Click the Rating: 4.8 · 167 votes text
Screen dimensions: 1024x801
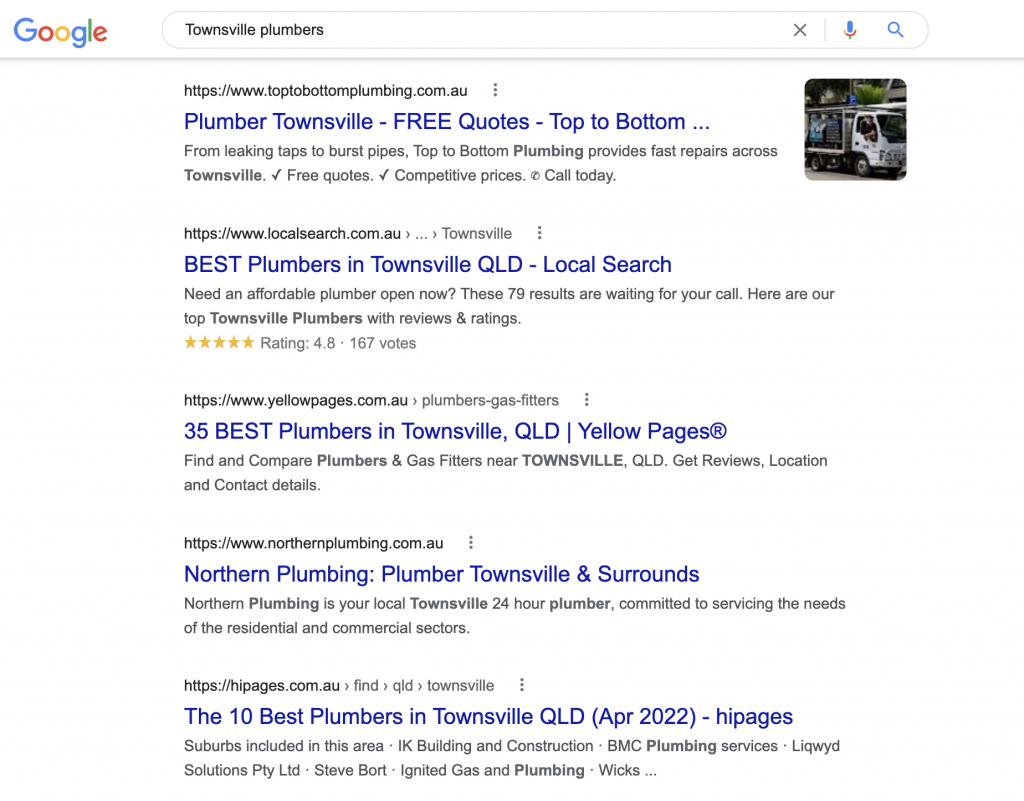pos(338,343)
